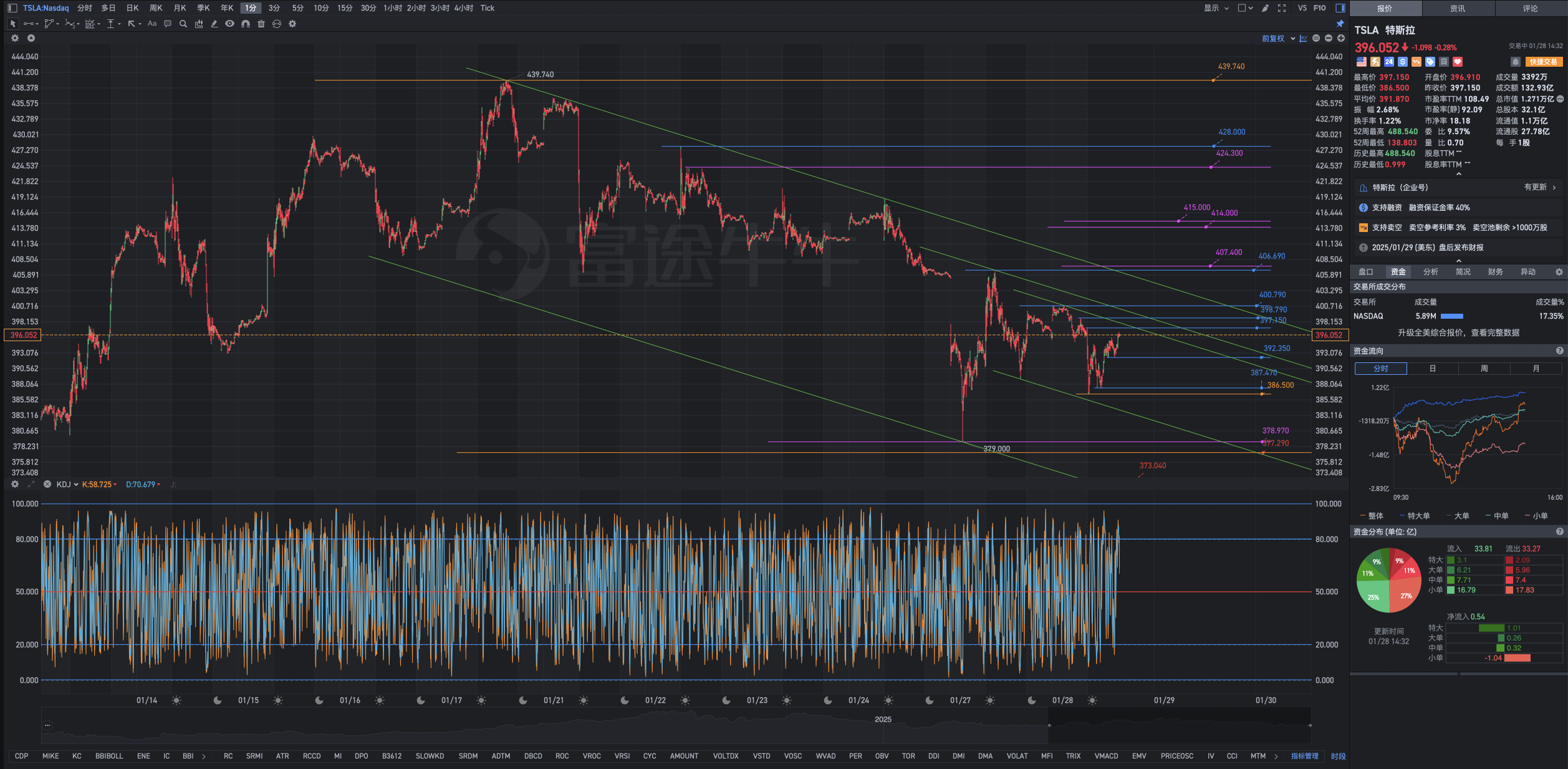1568x769 pixels.
Task: Zoom in chart with plus icon
Action: (x=1341, y=38)
